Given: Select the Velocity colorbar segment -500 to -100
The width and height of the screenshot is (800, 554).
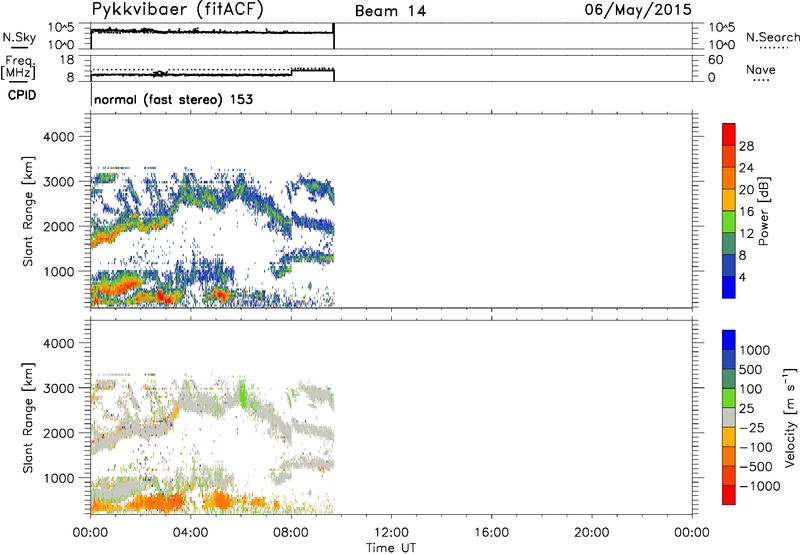Looking at the screenshot, I should [x=729, y=456].
